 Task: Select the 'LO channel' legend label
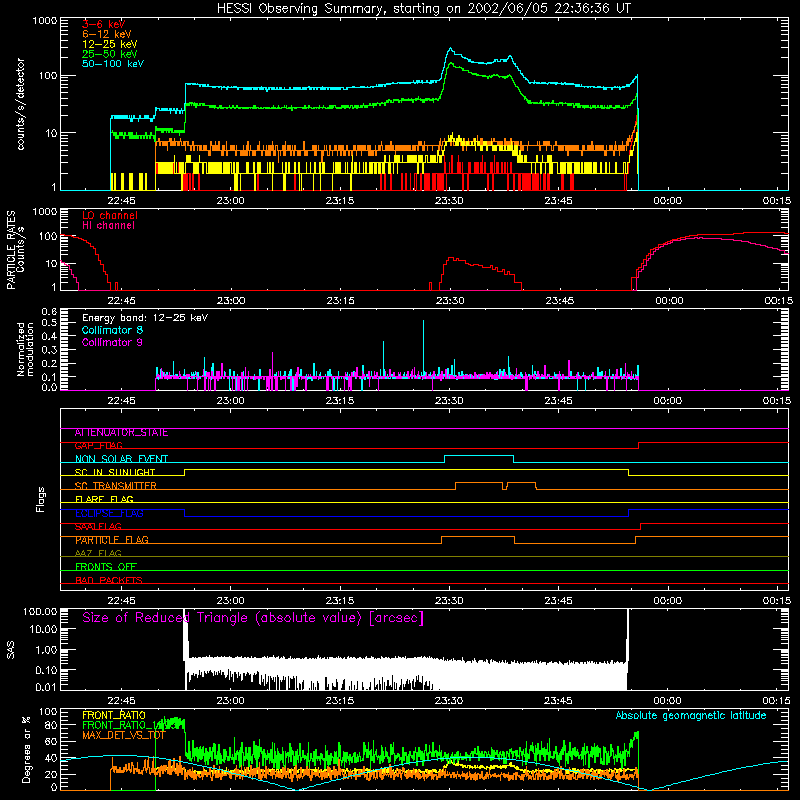110,215
